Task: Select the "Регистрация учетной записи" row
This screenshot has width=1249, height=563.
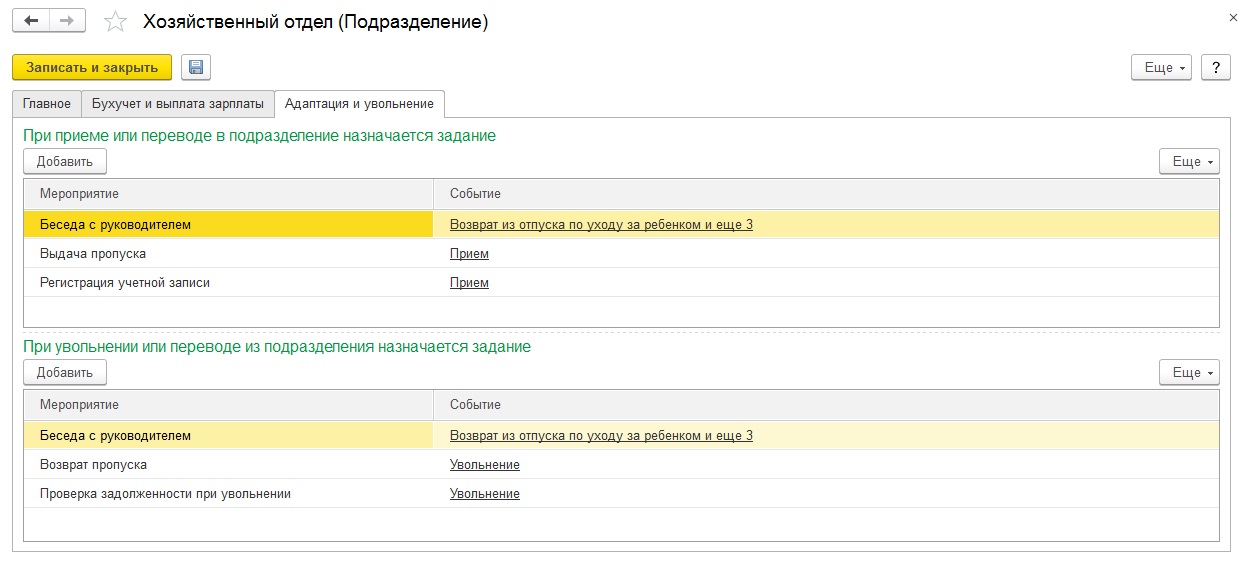Action: [125, 283]
